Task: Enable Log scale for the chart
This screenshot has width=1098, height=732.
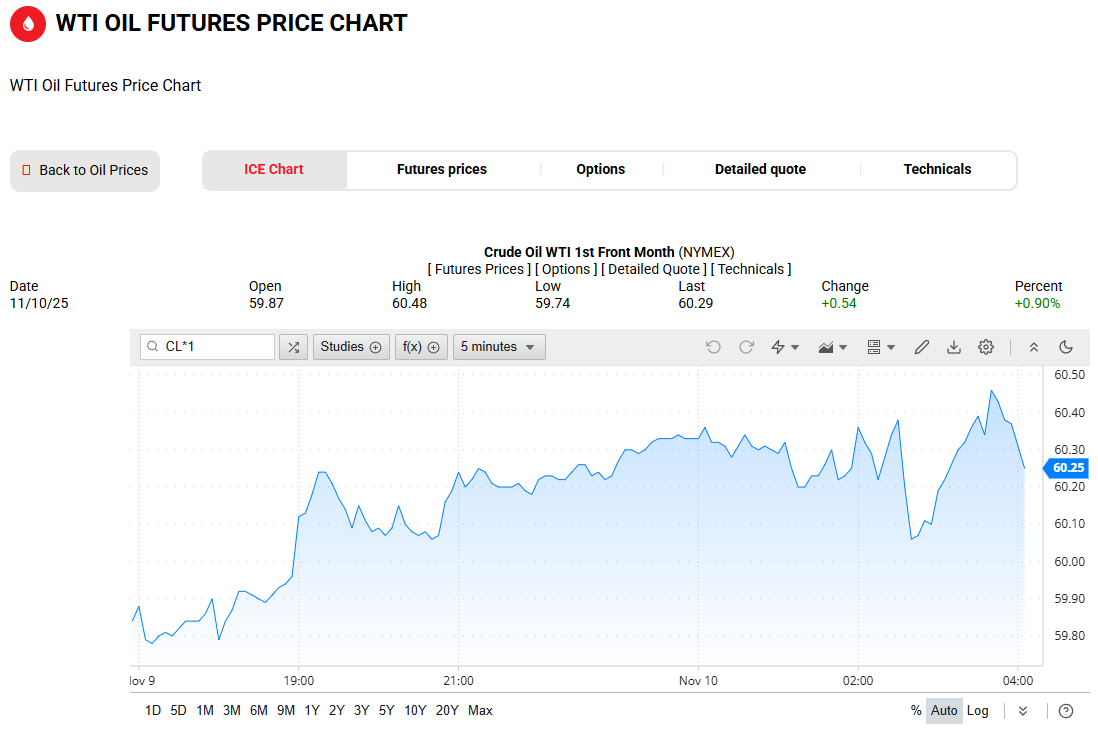Action: point(978,711)
